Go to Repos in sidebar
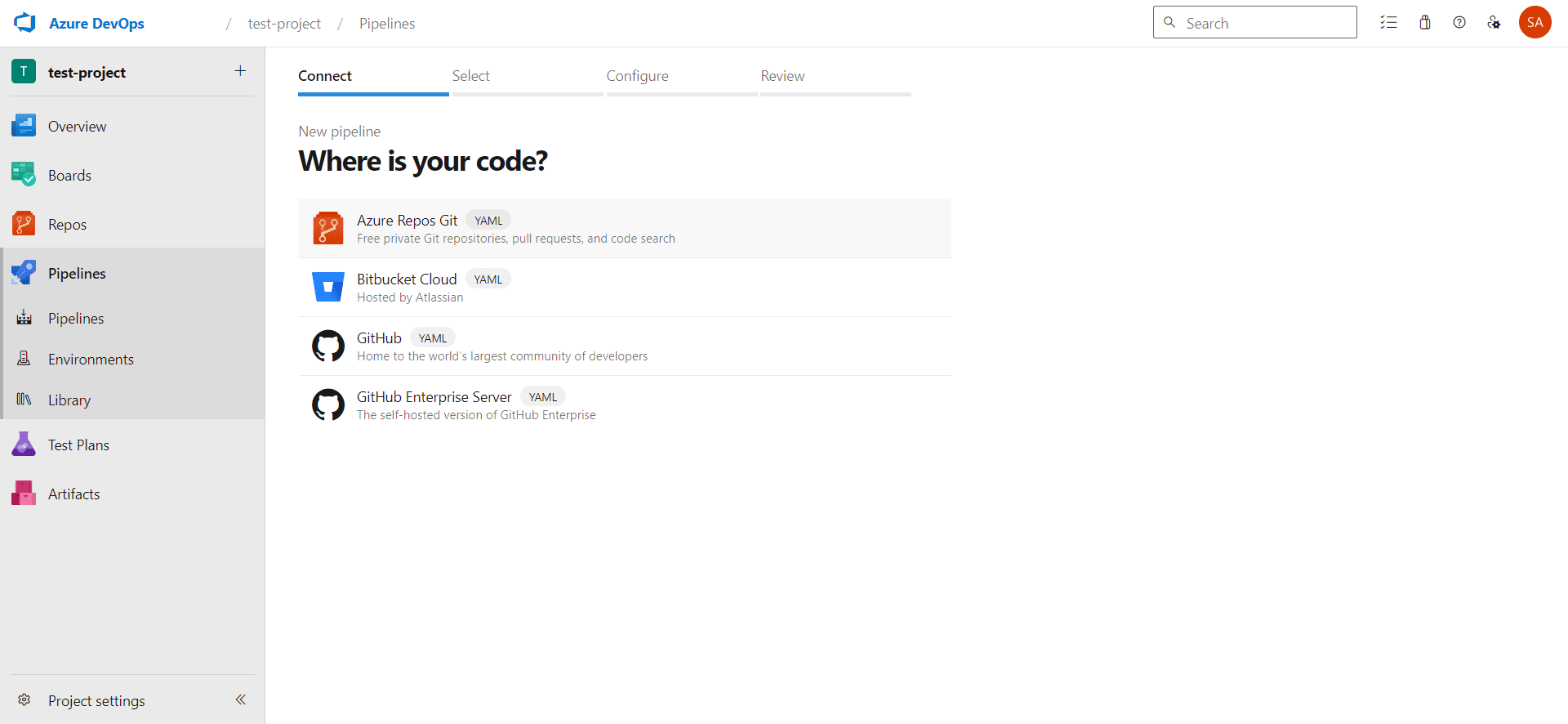 [67, 225]
